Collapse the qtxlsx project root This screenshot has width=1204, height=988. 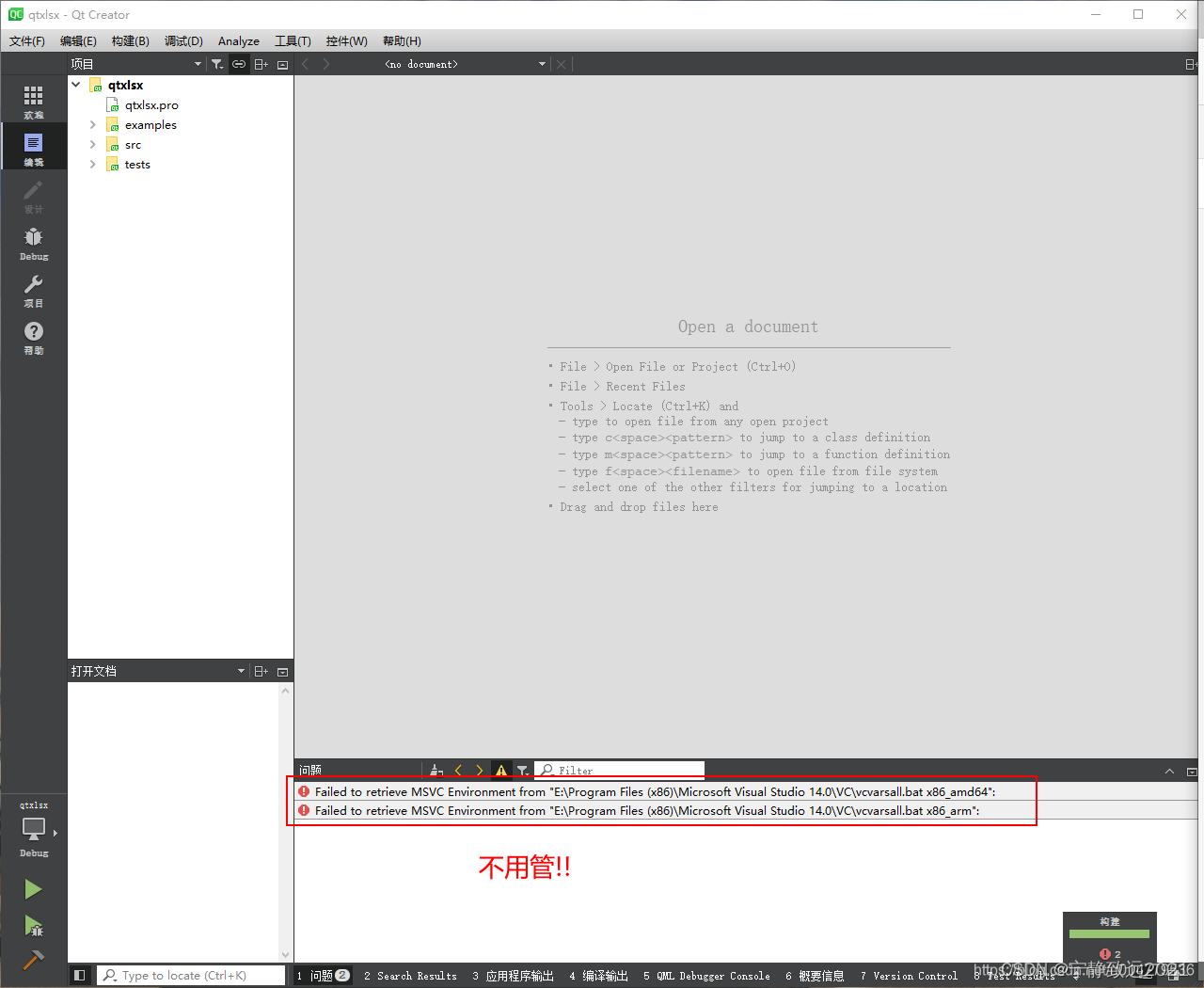(76, 84)
